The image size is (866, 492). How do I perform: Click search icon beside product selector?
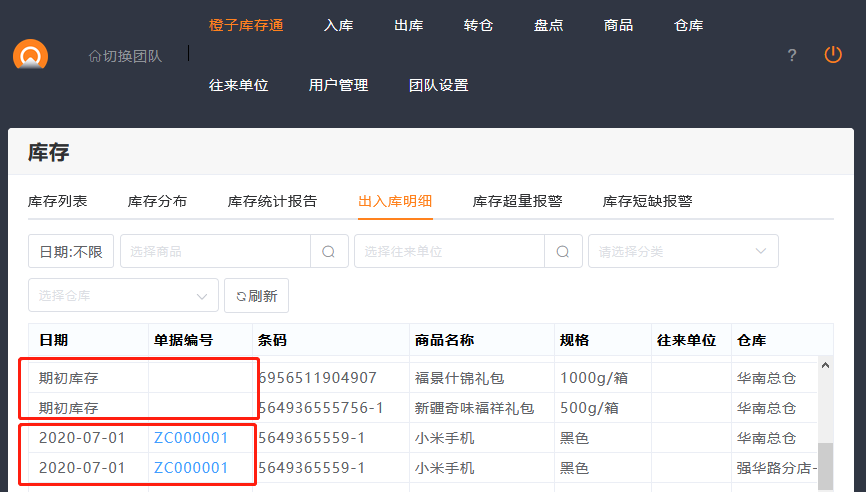click(x=329, y=252)
